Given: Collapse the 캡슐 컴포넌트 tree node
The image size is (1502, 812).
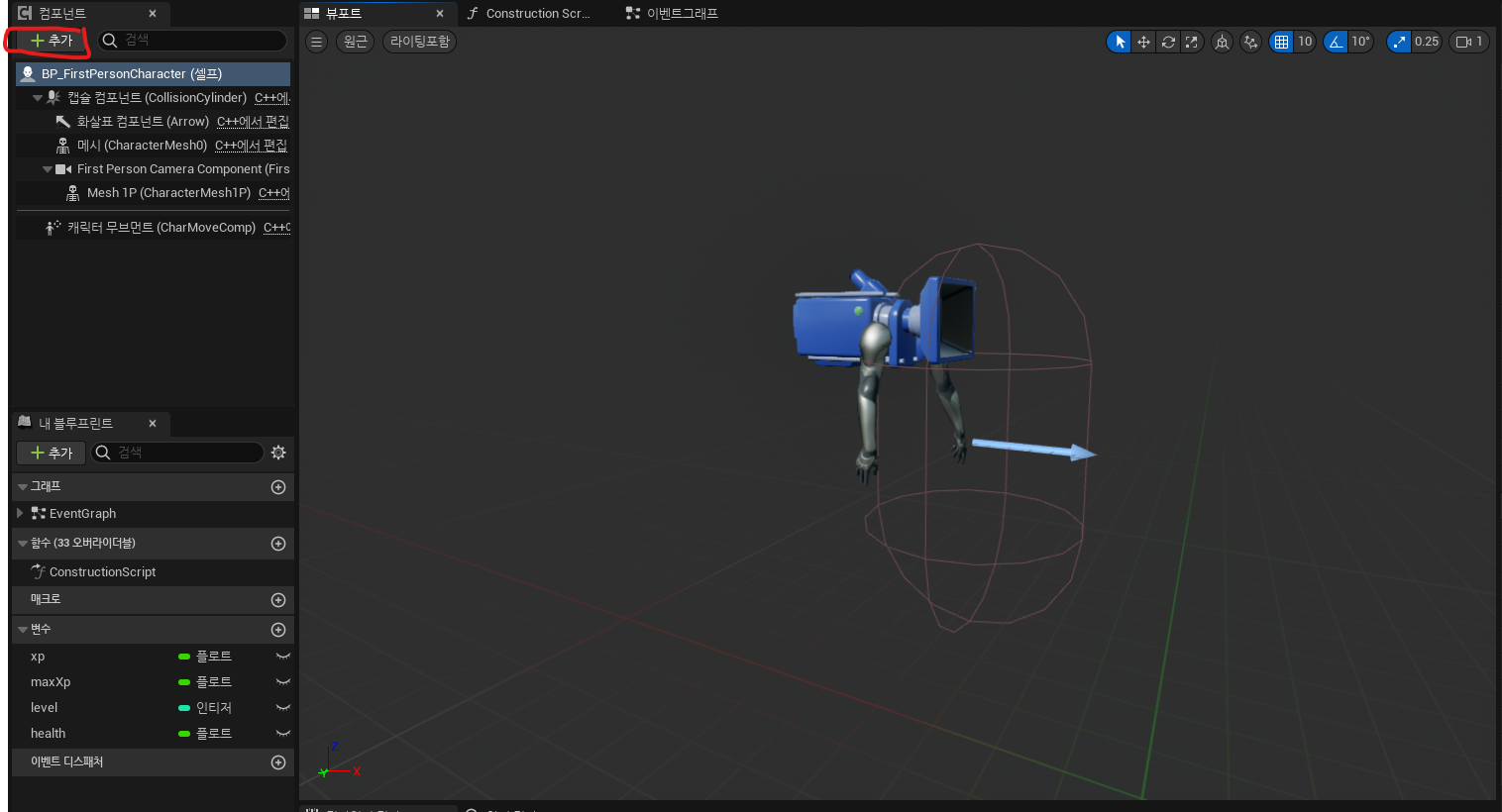Looking at the screenshot, I should point(38,98).
